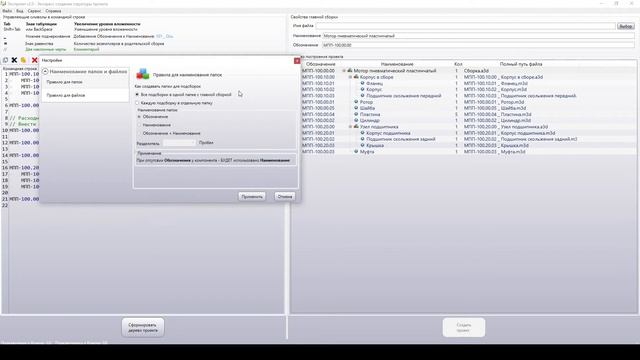This screenshot has height=360, width=640.
Task: Close the Настройки dialog
Action: click(x=297, y=61)
